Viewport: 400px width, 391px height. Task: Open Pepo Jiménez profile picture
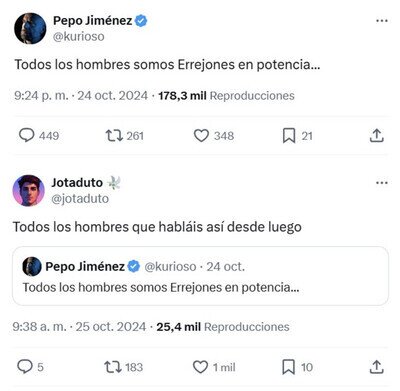(x=30, y=28)
